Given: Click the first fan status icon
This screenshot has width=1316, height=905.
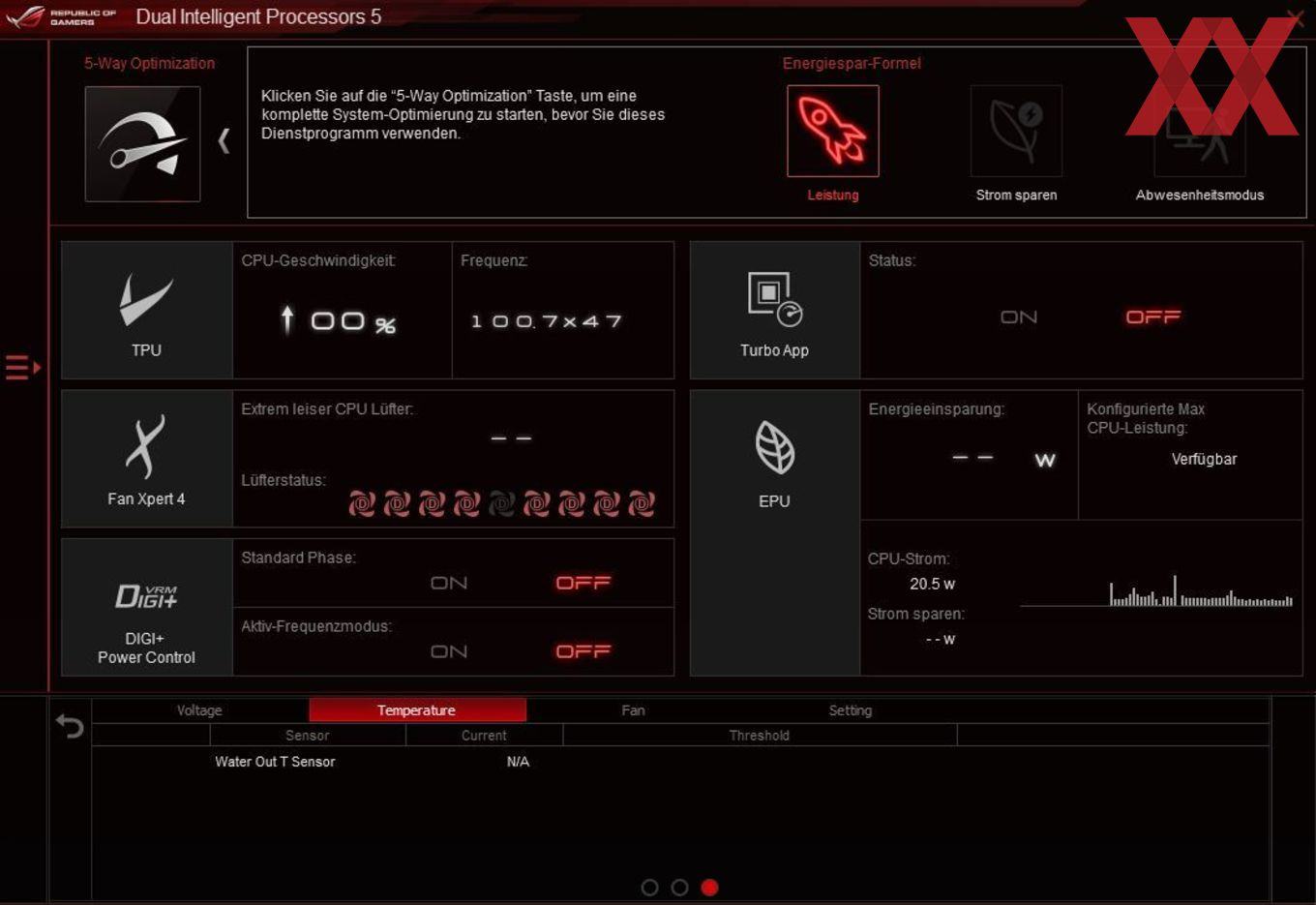Looking at the screenshot, I should pos(362,503).
